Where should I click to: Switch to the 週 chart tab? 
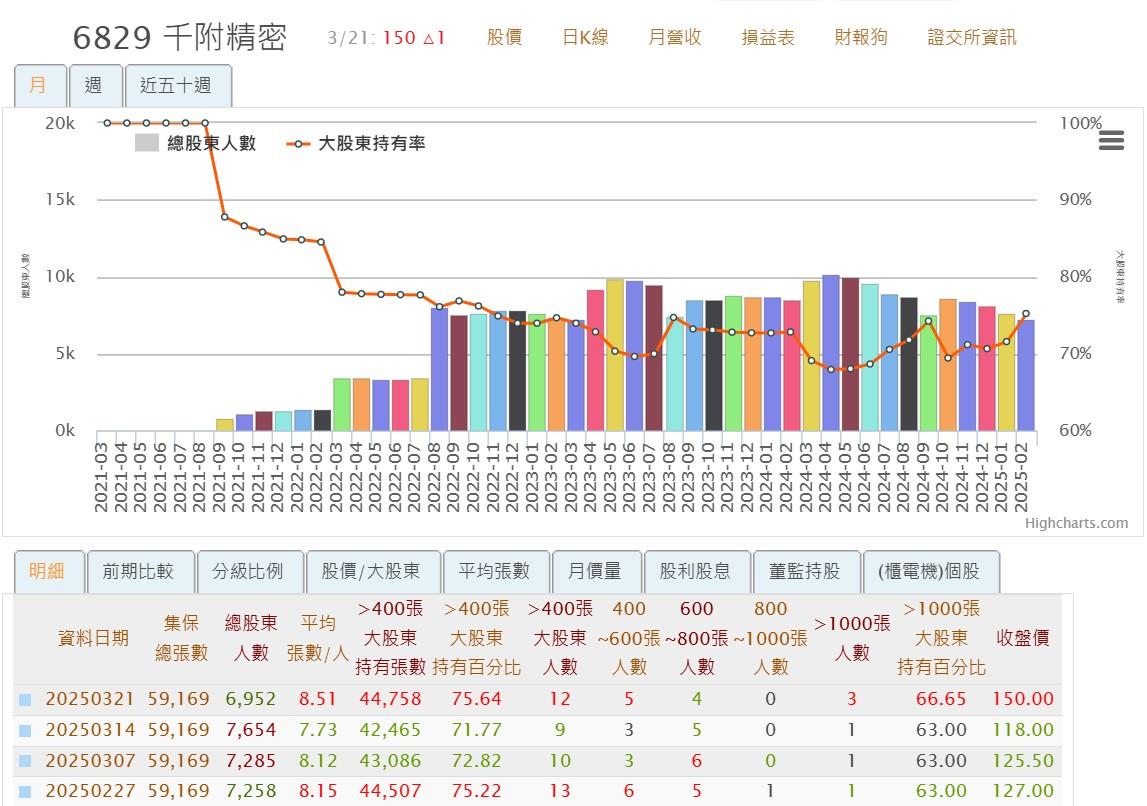click(95, 86)
